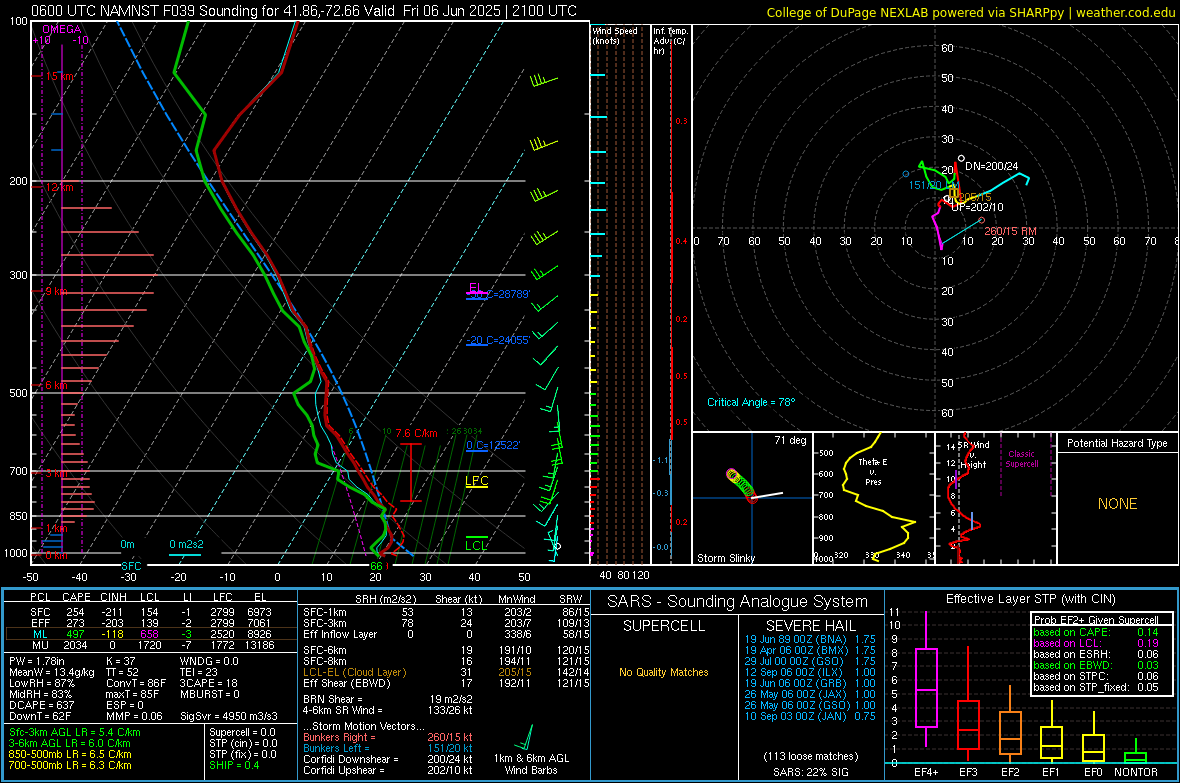Image resolution: width=1180 pixels, height=783 pixels.
Task: Select the magenta EL level label
Action: pyautogui.click(x=476, y=288)
